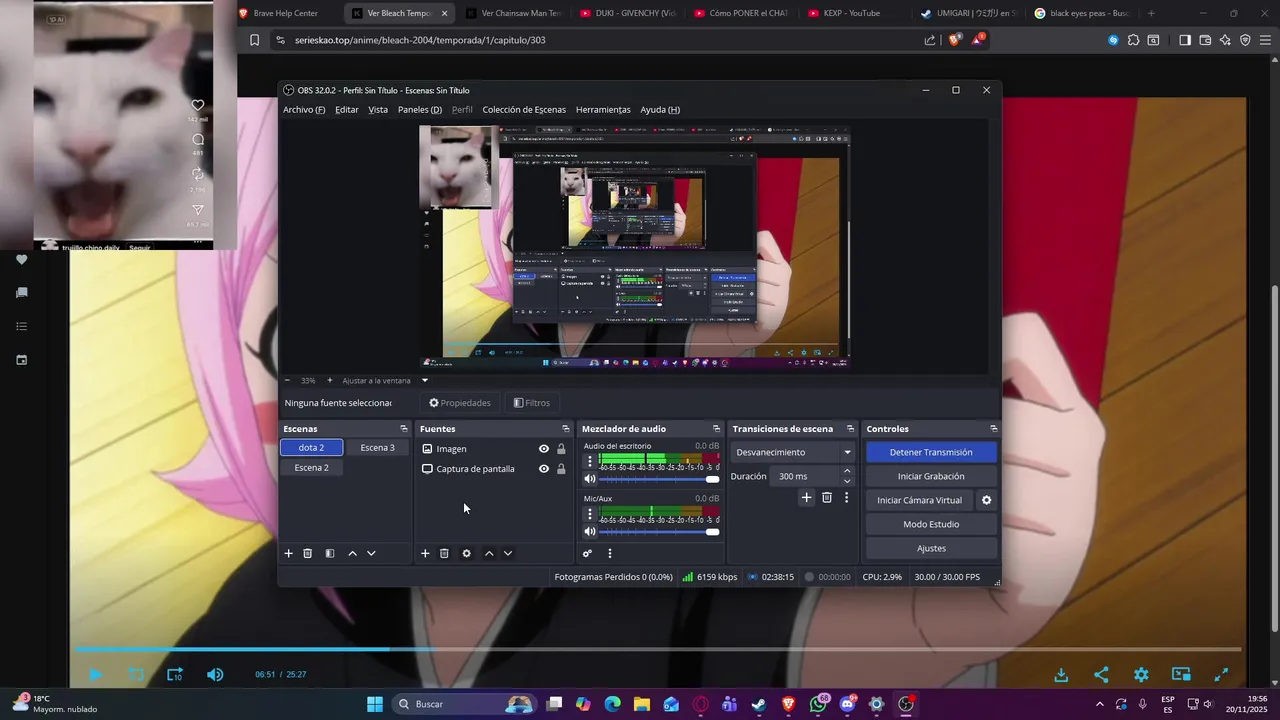Show hidden system tray icons chevron
Viewport: 1280px width, 720px height.
click(x=1100, y=704)
